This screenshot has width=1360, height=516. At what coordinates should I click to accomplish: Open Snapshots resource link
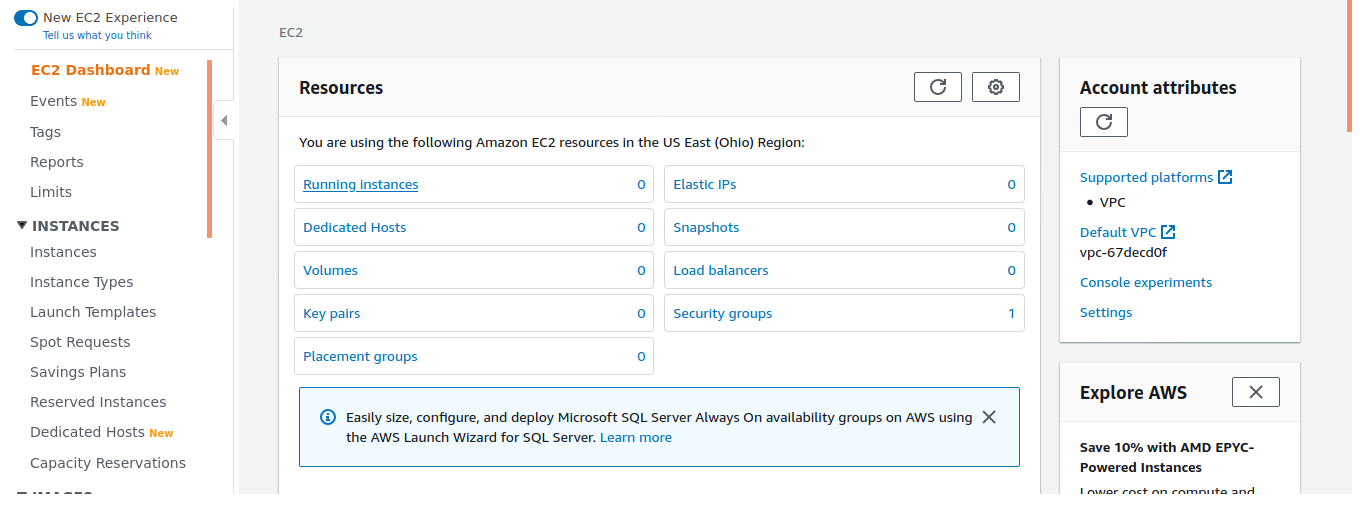pyautogui.click(x=706, y=227)
